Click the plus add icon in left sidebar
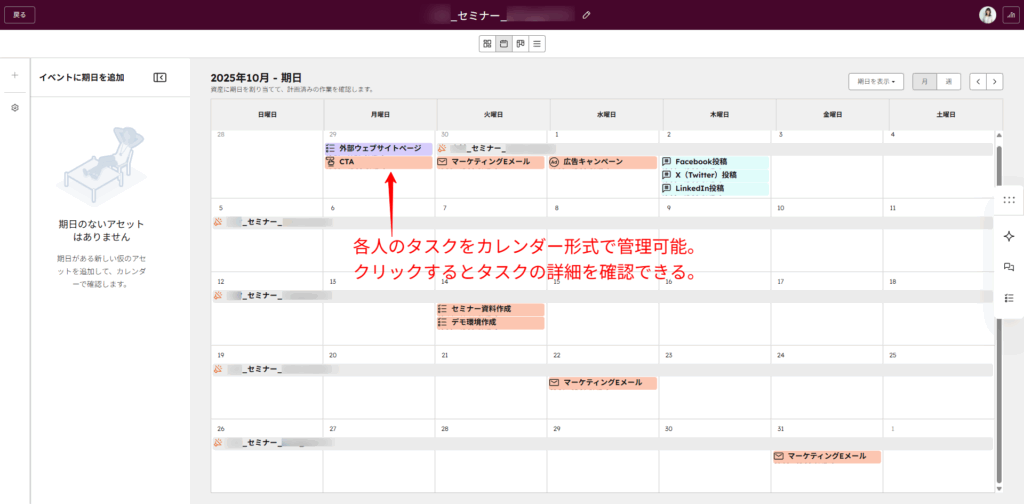Image resolution: width=1024 pixels, height=504 pixels. (15, 75)
